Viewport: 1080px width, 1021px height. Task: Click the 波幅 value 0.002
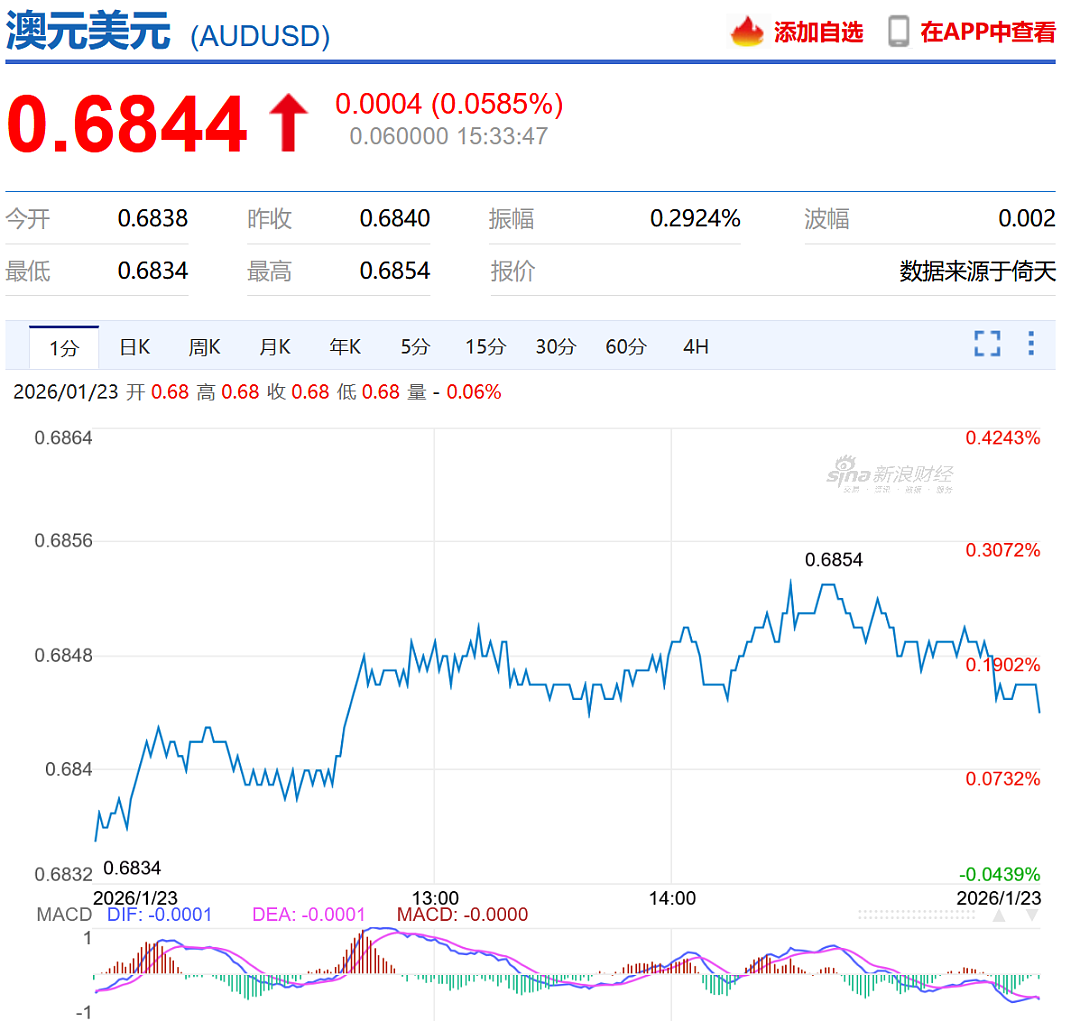(1027, 218)
